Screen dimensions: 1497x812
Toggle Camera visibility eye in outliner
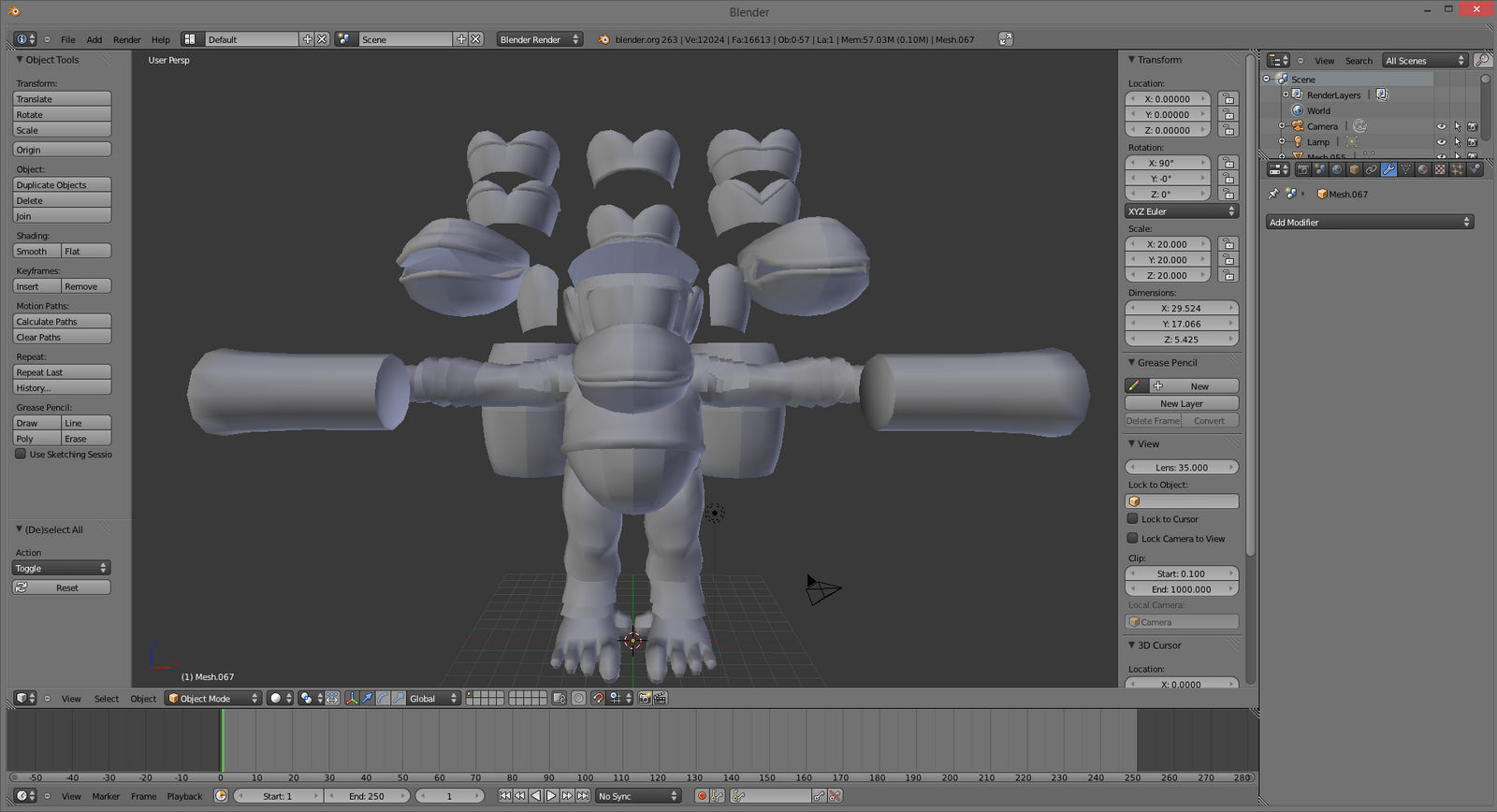click(x=1441, y=126)
